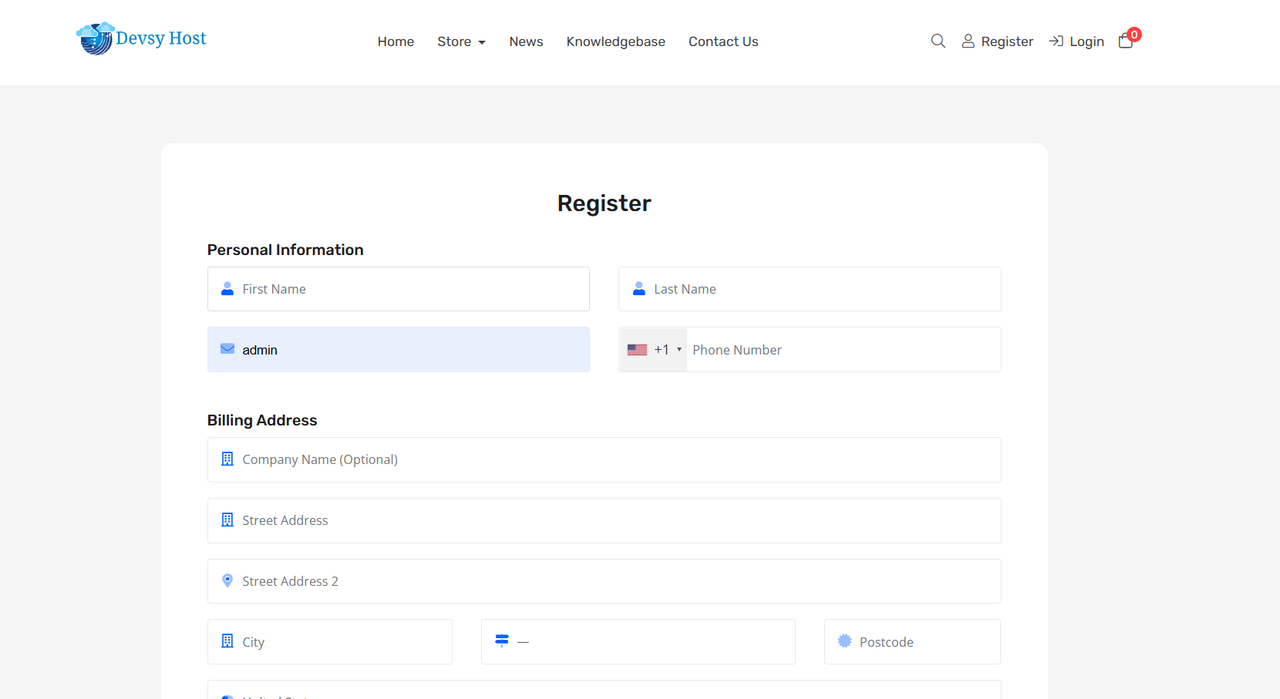Click the US flag icon
Screen dimensions: 1280x699
637,350
